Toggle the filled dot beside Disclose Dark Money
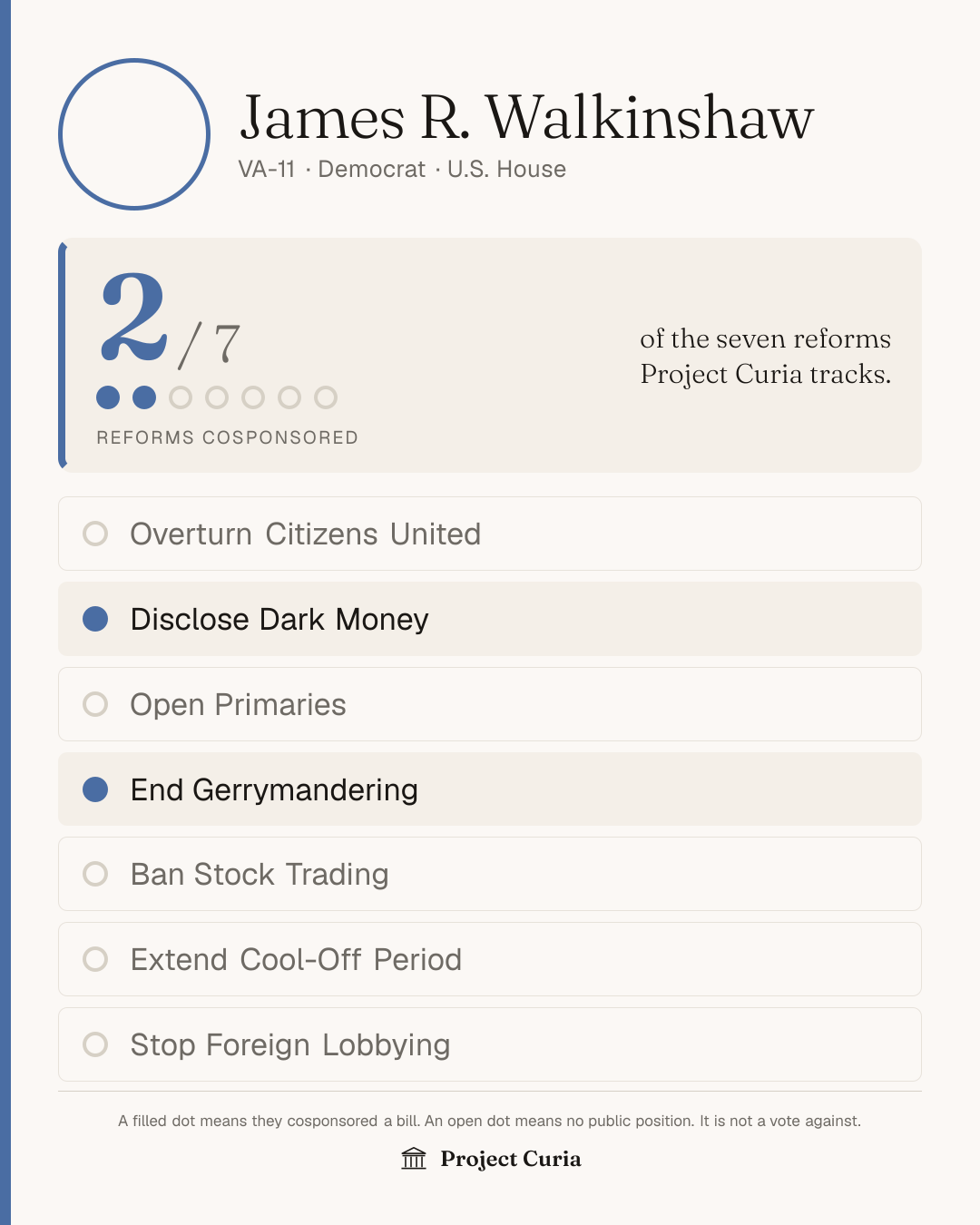Image resolution: width=980 pixels, height=1225 pixels. tap(95, 619)
